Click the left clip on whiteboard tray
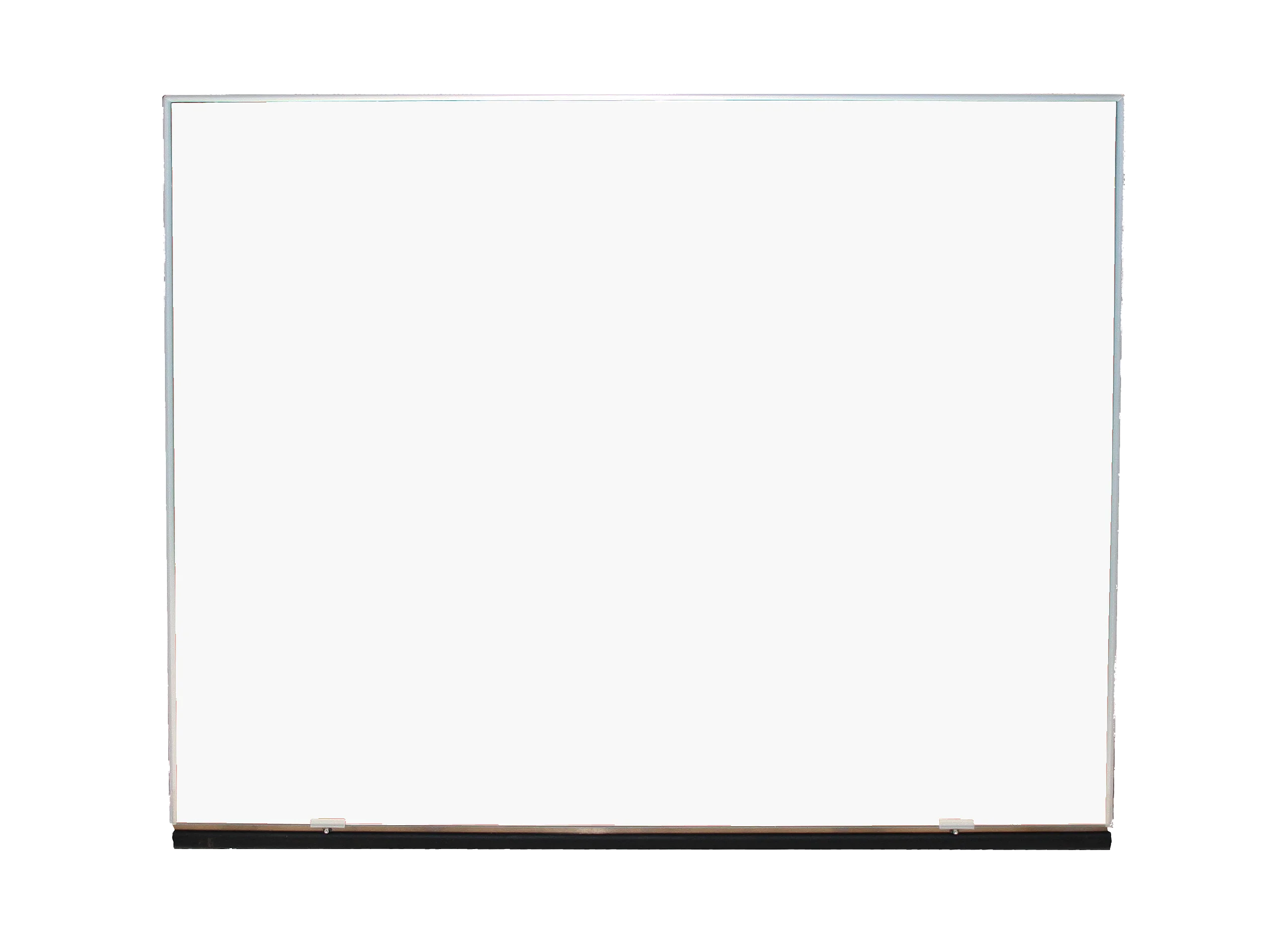 pyautogui.click(x=328, y=823)
